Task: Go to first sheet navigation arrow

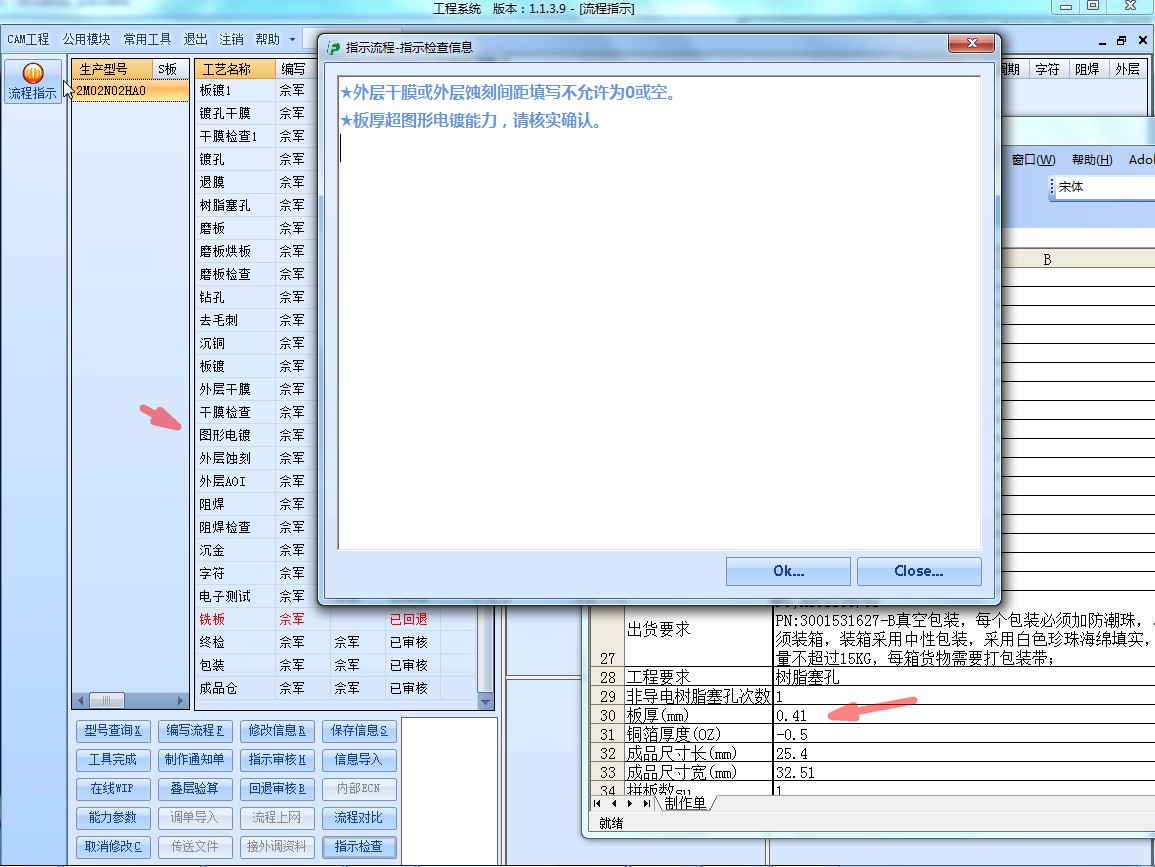Action: [x=597, y=804]
